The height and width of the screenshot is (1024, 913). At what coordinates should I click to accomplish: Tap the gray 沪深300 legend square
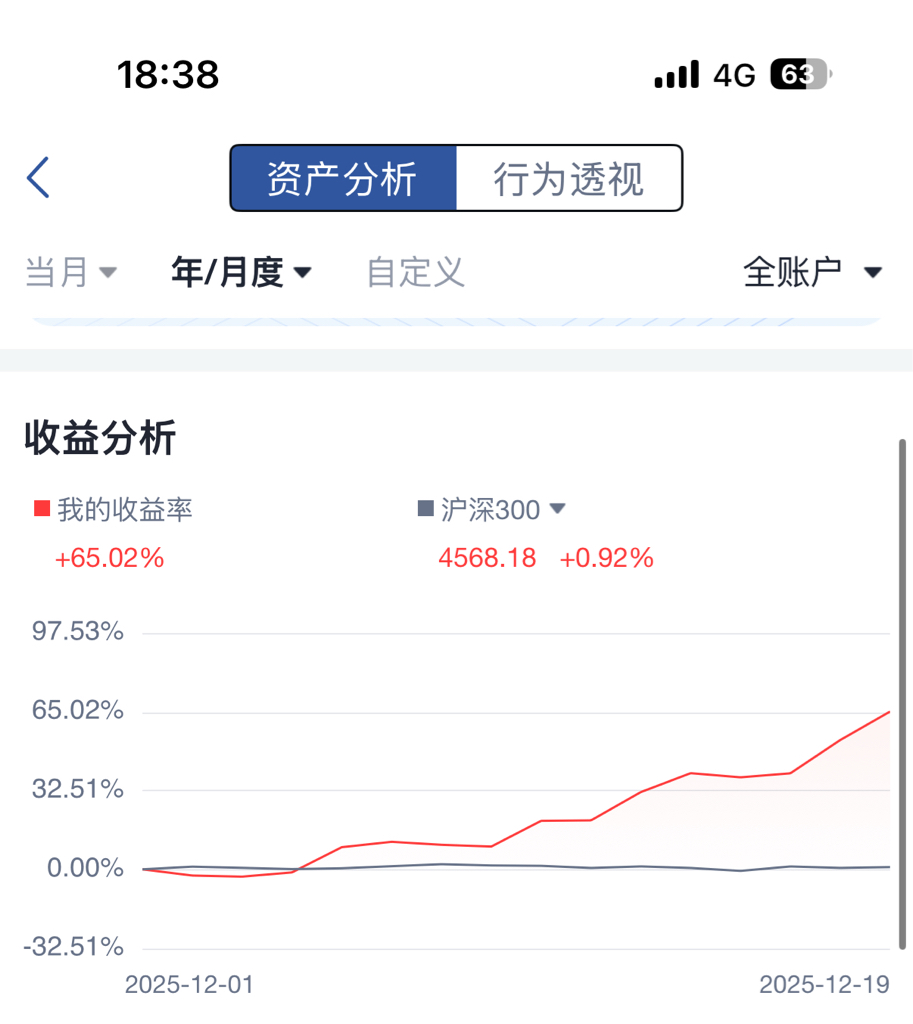(x=425, y=509)
